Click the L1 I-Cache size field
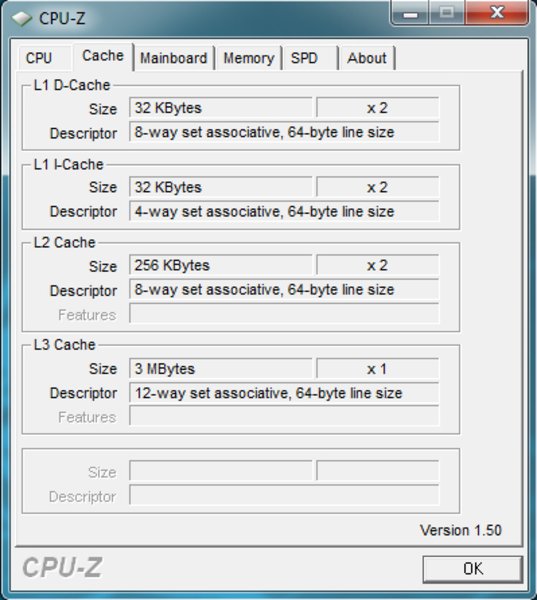537x600 pixels. click(221, 187)
